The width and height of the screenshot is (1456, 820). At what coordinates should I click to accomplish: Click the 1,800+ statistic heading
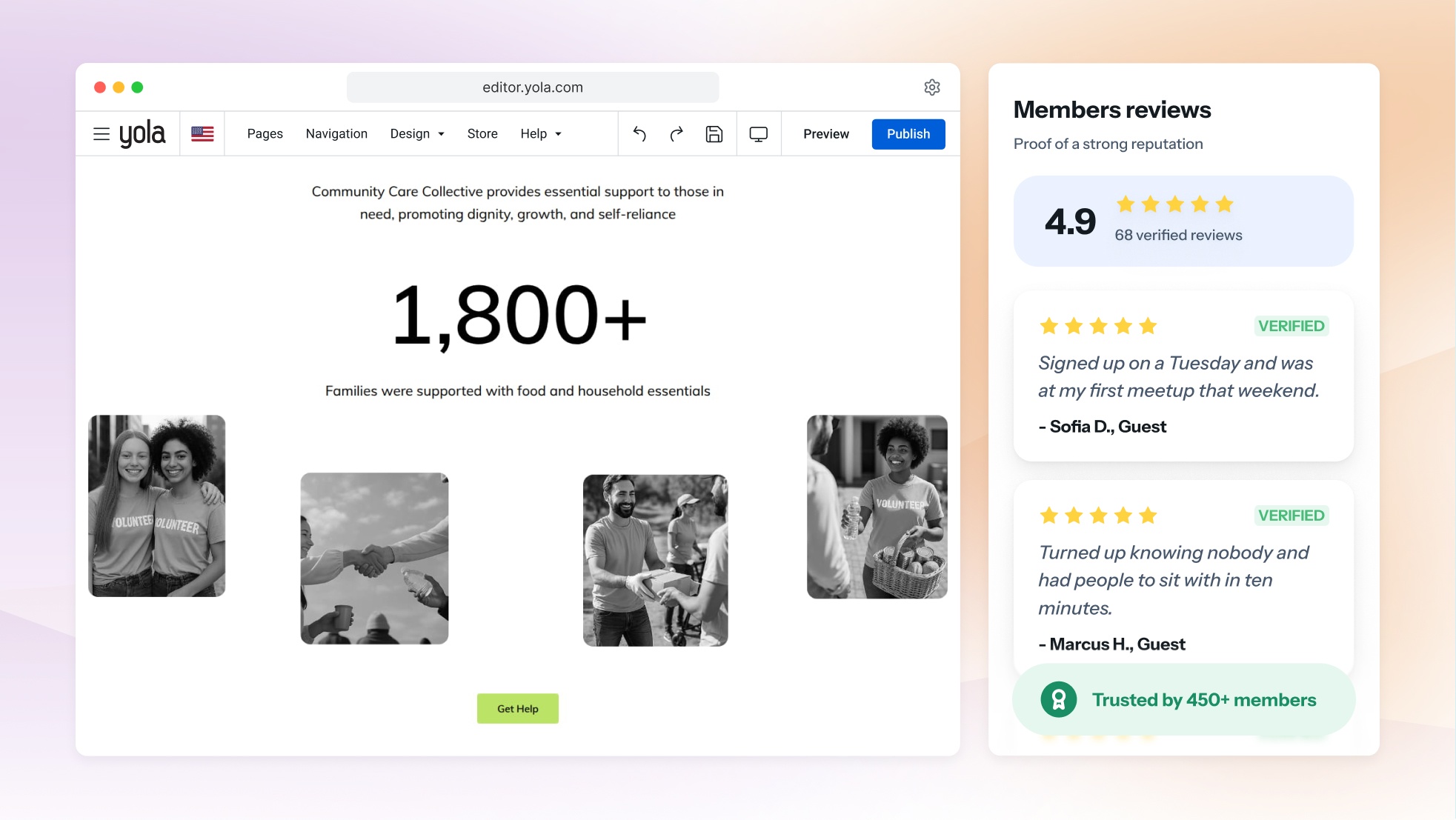pos(519,316)
